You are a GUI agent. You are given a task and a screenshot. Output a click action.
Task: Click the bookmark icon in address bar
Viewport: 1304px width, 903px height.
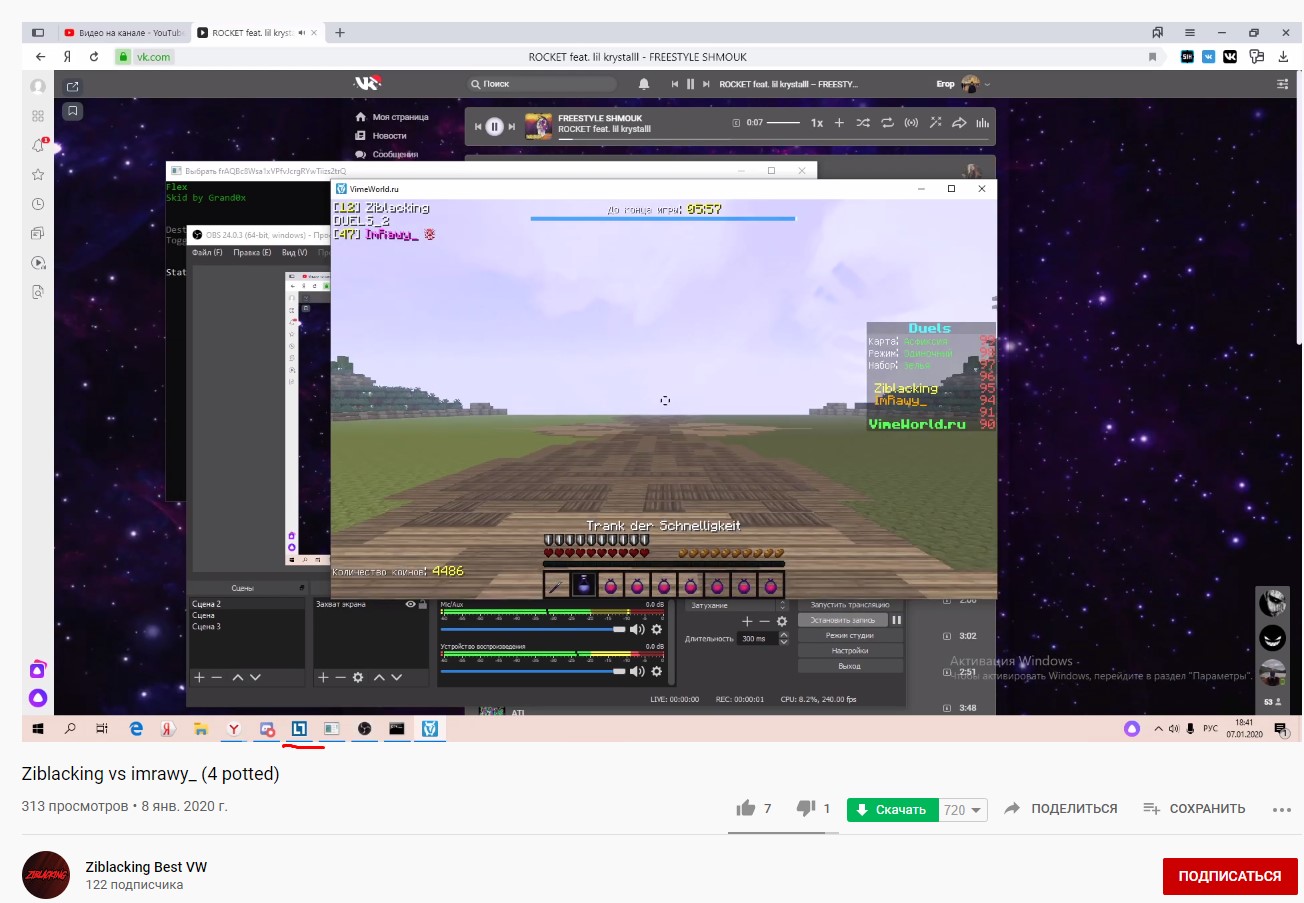click(x=1153, y=57)
